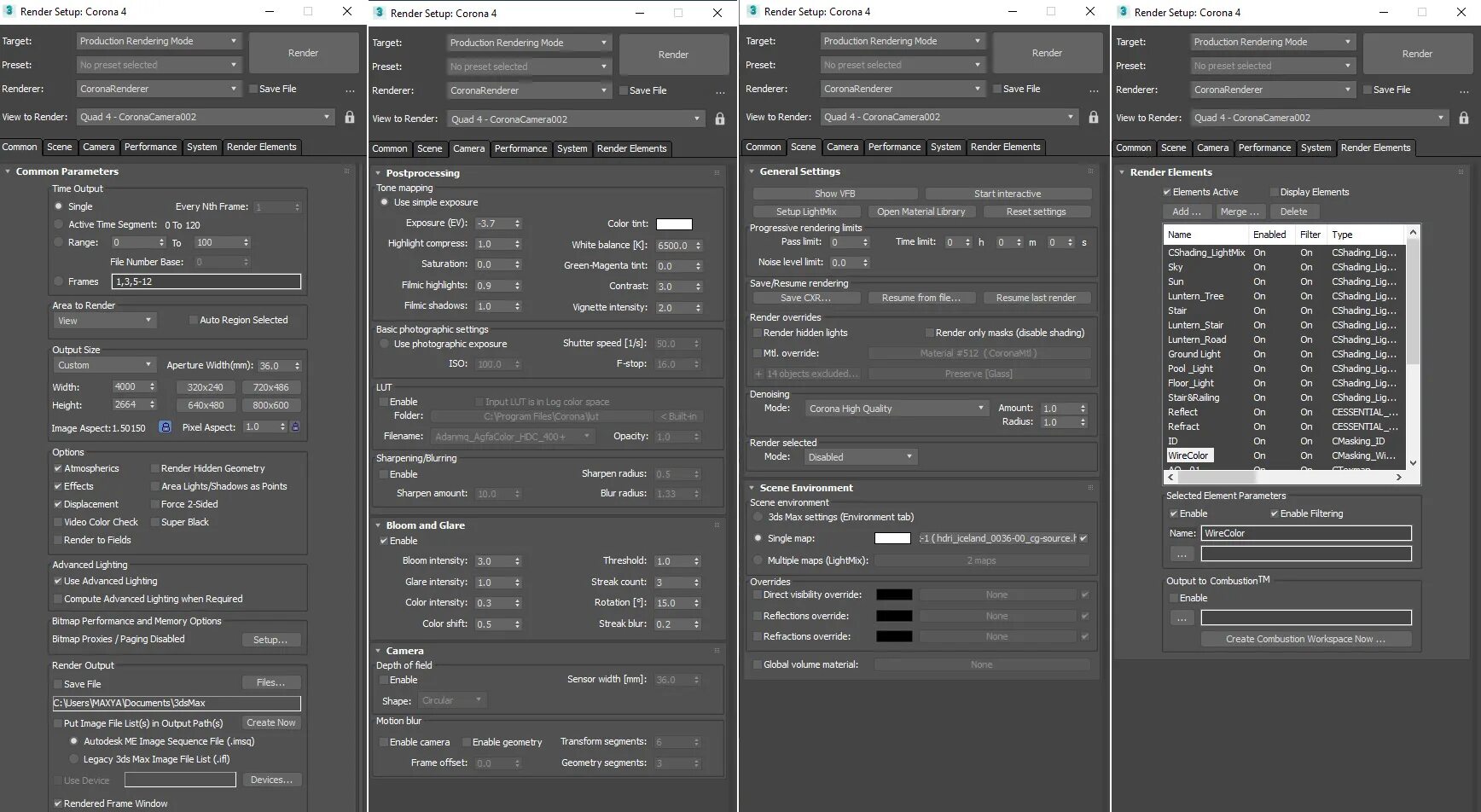Screen dimensions: 1481x812
Task: Click the Show VFB button
Action: click(835, 194)
